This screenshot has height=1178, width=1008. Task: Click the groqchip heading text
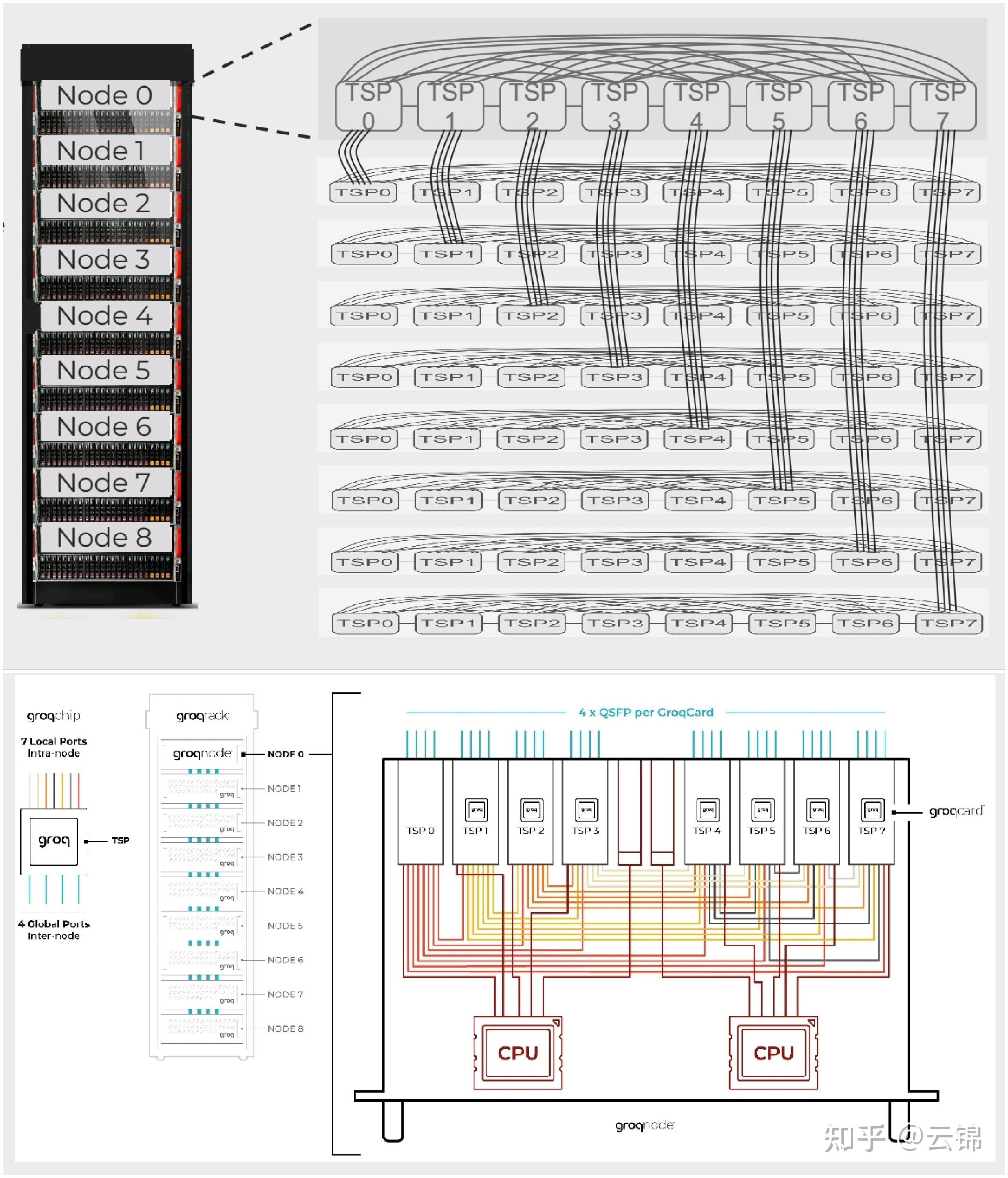tap(54, 716)
